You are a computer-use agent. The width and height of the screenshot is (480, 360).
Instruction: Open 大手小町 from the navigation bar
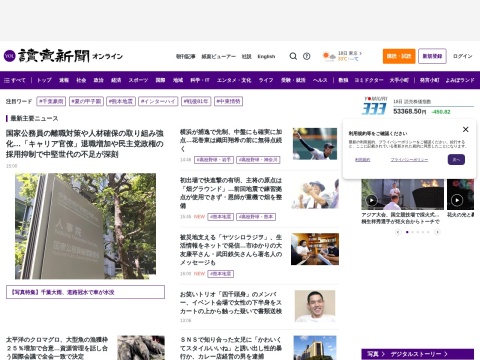[x=399, y=80]
